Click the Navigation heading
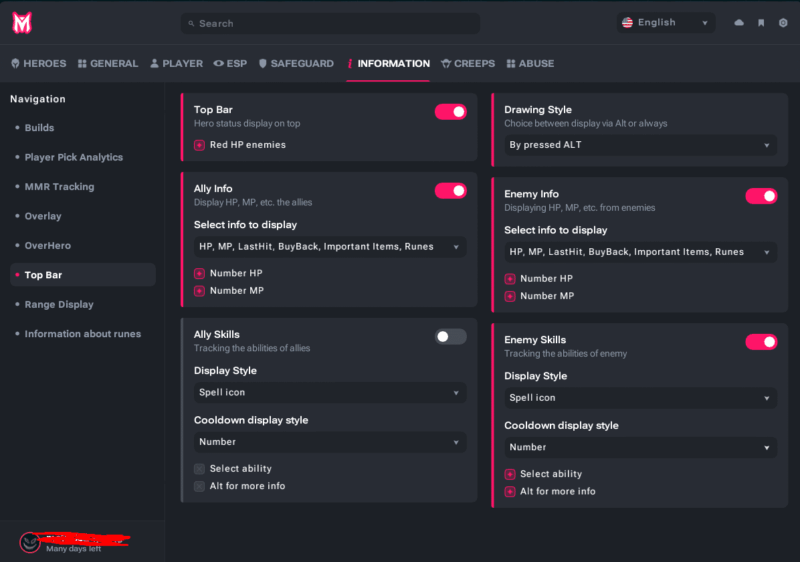 coord(38,99)
